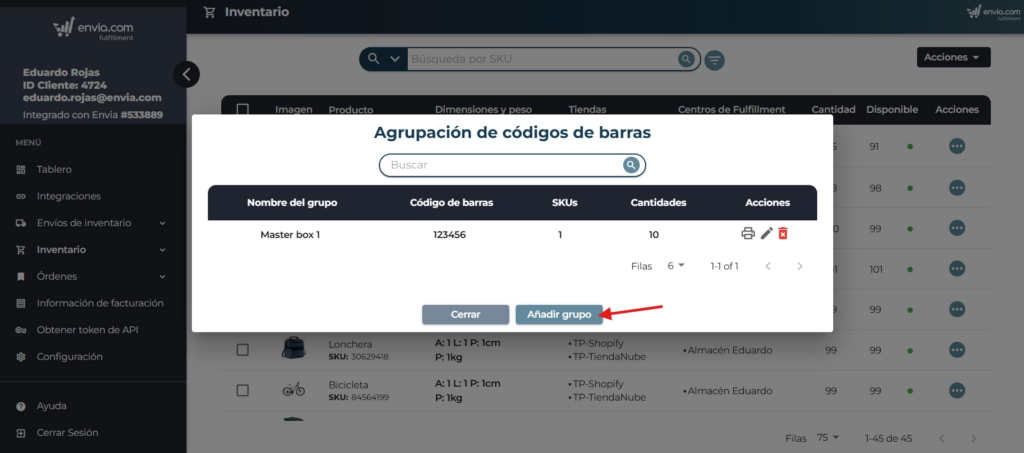Image resolution: width=1024 pixels, height=453 pixels.
Task: Open the inventory filter icon
Action: click(715, 60)
